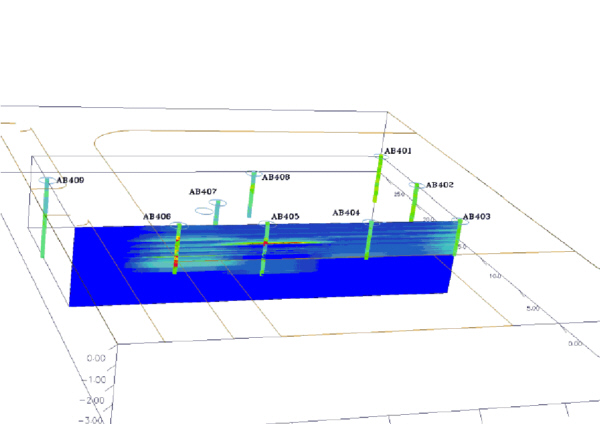This screenshot has height=424, width=600.
Task: Click the red hotspot on borehole AB406
Action: click(177, 261)
